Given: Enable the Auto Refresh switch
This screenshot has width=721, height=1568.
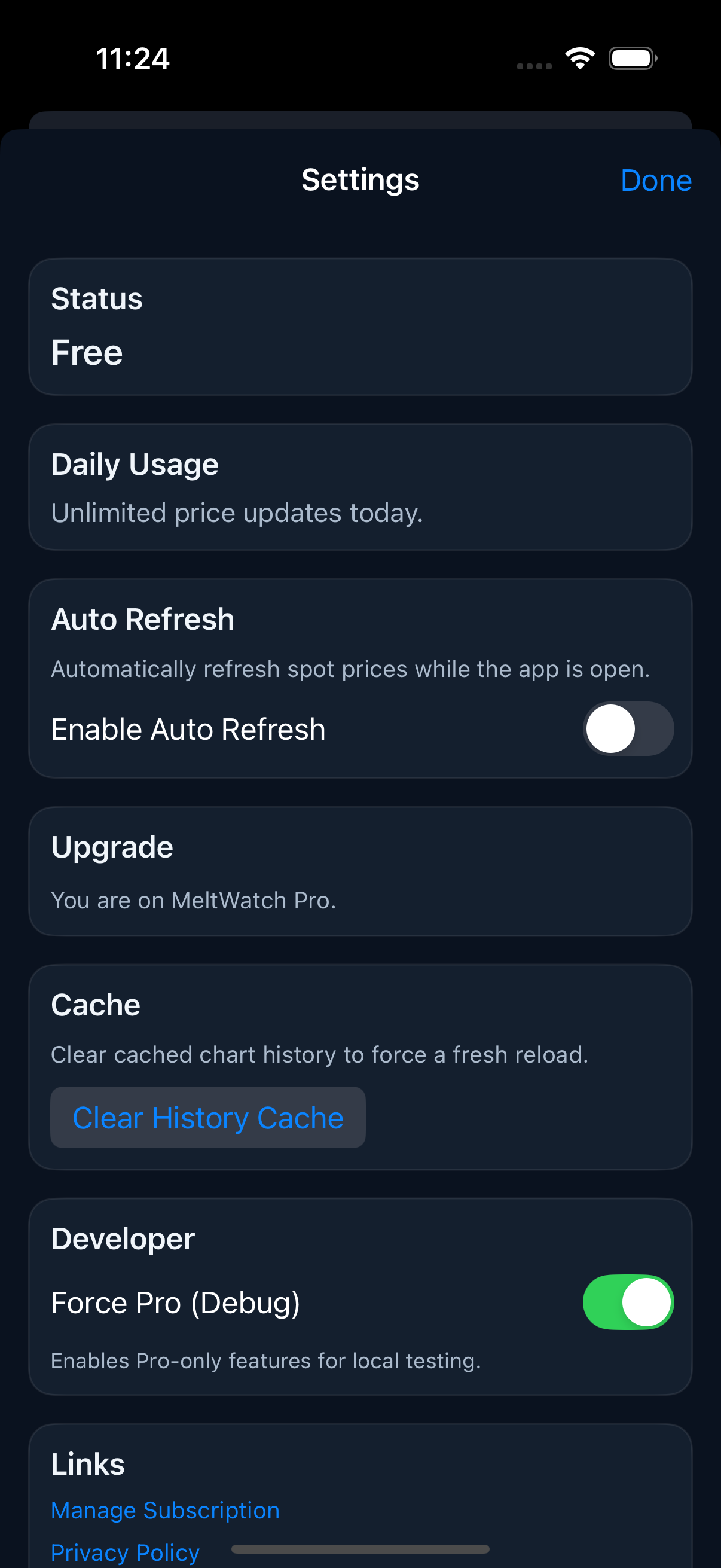Looking at the screenshot, I should pos(627,728).
